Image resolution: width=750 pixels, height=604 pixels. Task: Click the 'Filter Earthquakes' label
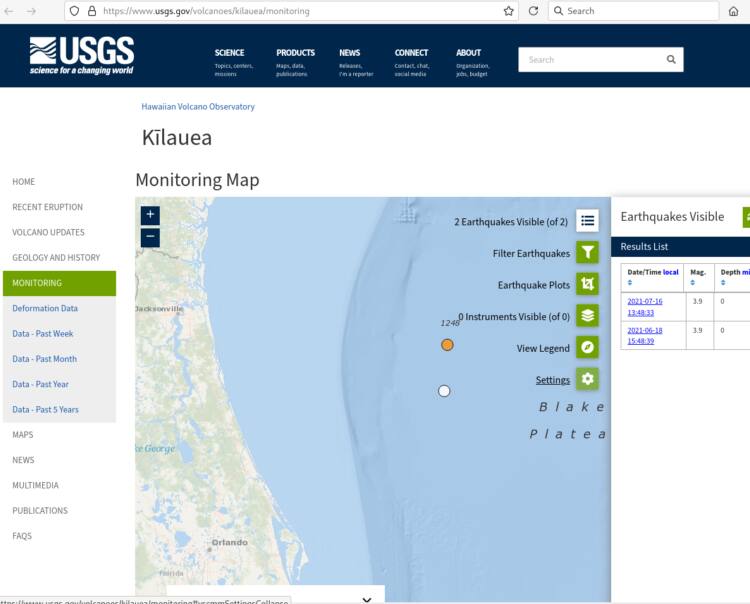coord(531,253)
